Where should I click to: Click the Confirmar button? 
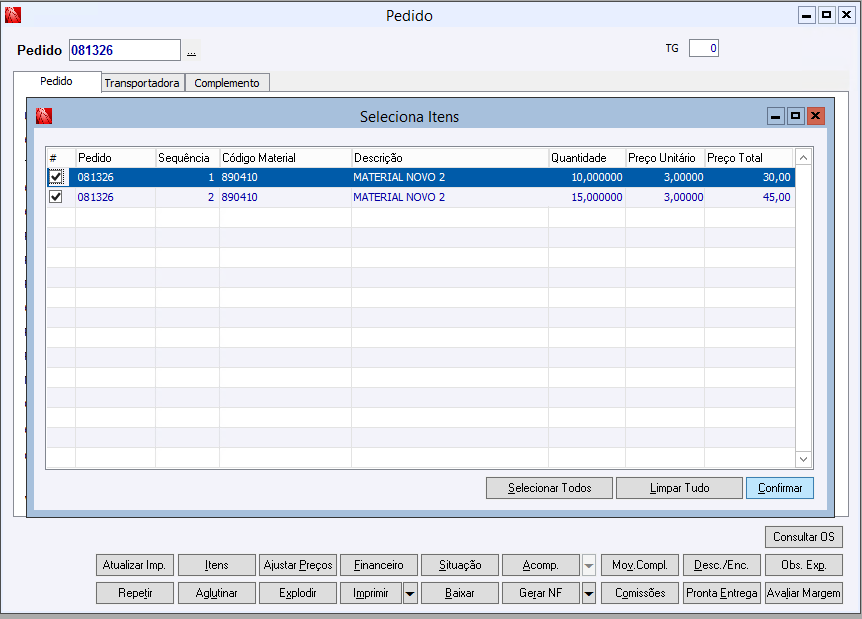coord(780,488)
